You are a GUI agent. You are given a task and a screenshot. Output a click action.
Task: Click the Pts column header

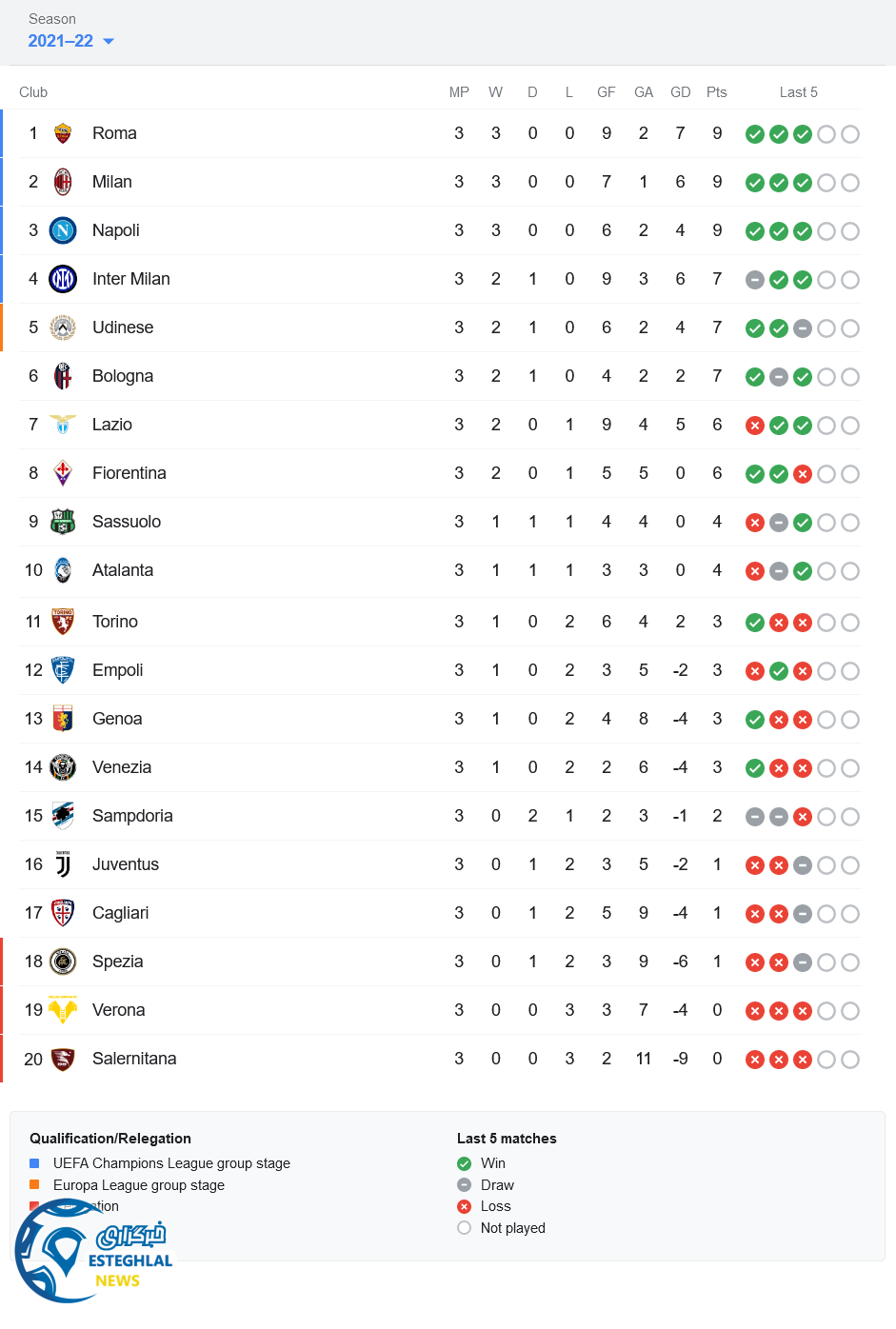[x=717, y=92]
